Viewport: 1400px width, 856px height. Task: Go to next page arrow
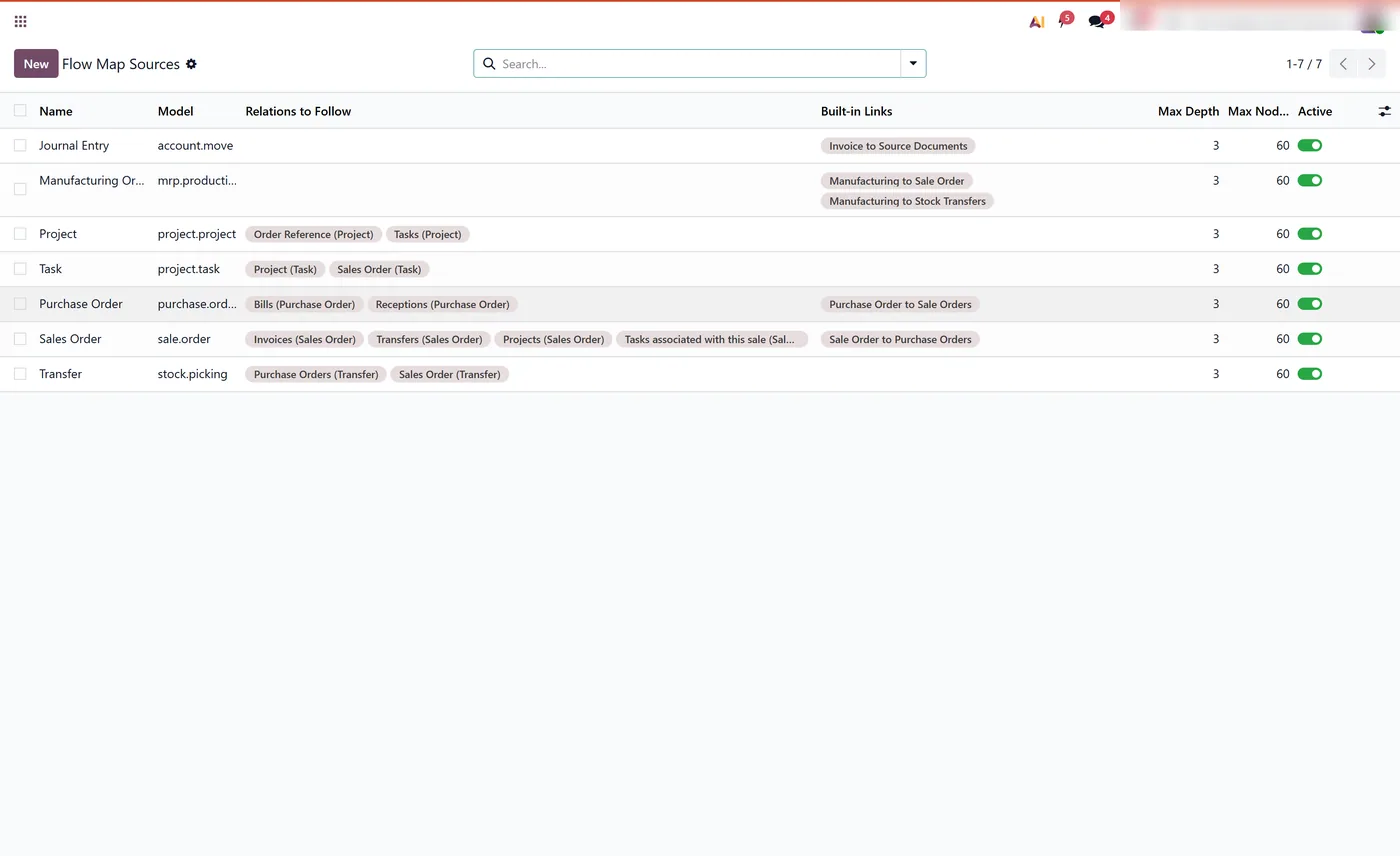(x=1371, y=64)
